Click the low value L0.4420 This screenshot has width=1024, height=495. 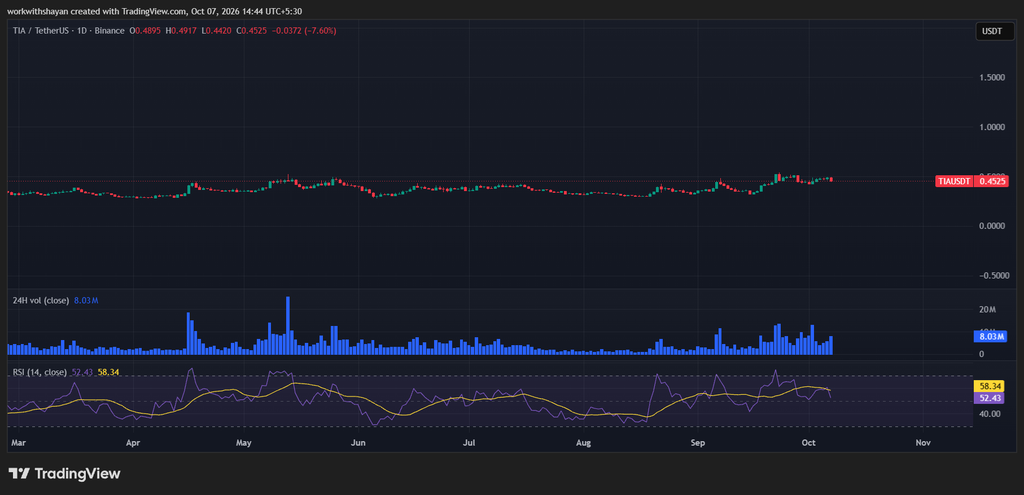(217, 30)
